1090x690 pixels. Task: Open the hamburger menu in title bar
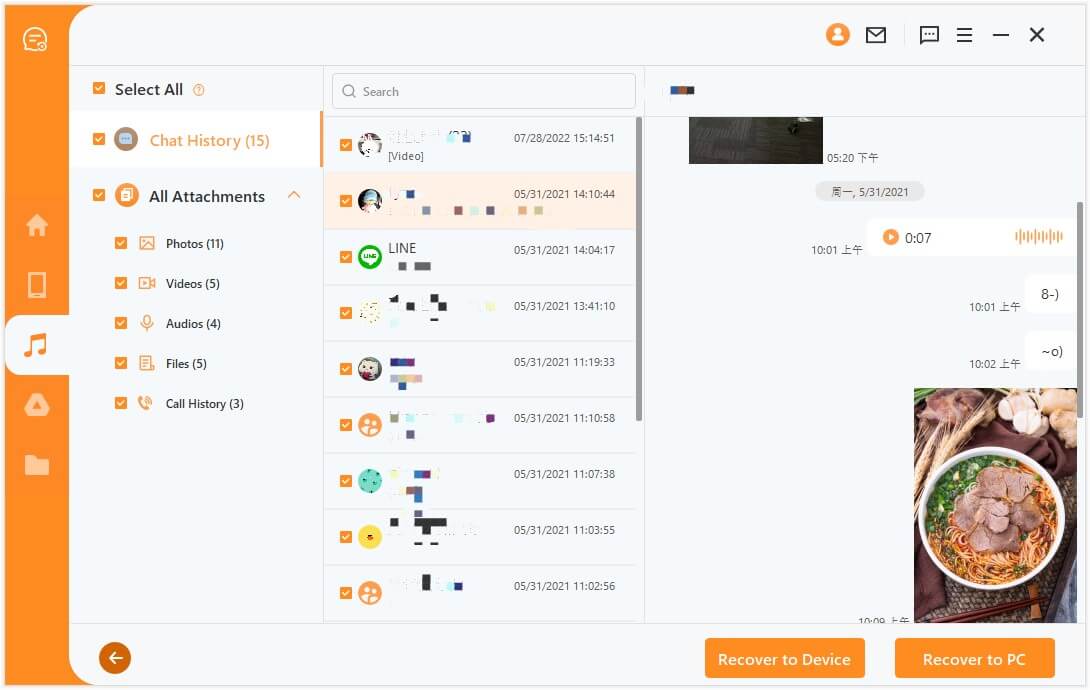[964, 35]
